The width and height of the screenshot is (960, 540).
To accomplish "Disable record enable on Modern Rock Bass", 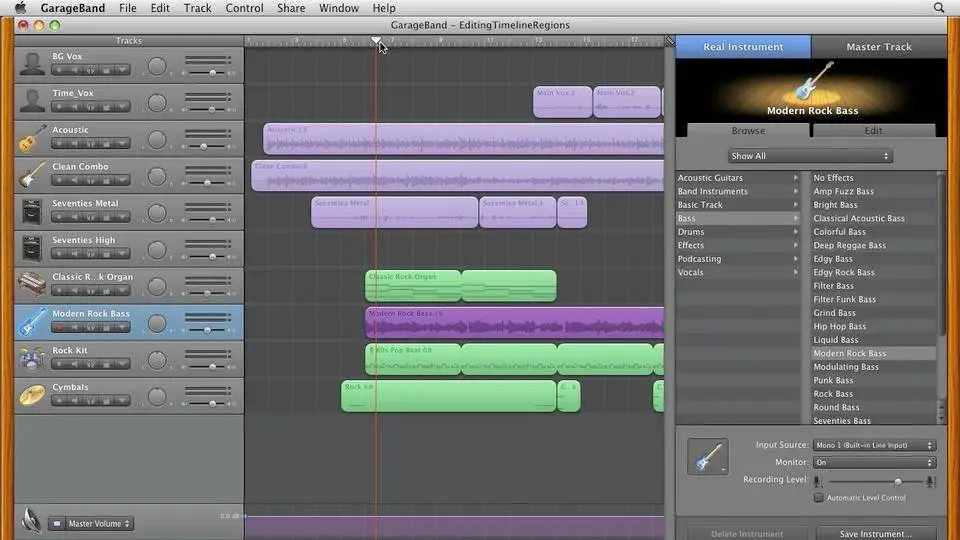I will pyautogui.click(x=59, y=328).
